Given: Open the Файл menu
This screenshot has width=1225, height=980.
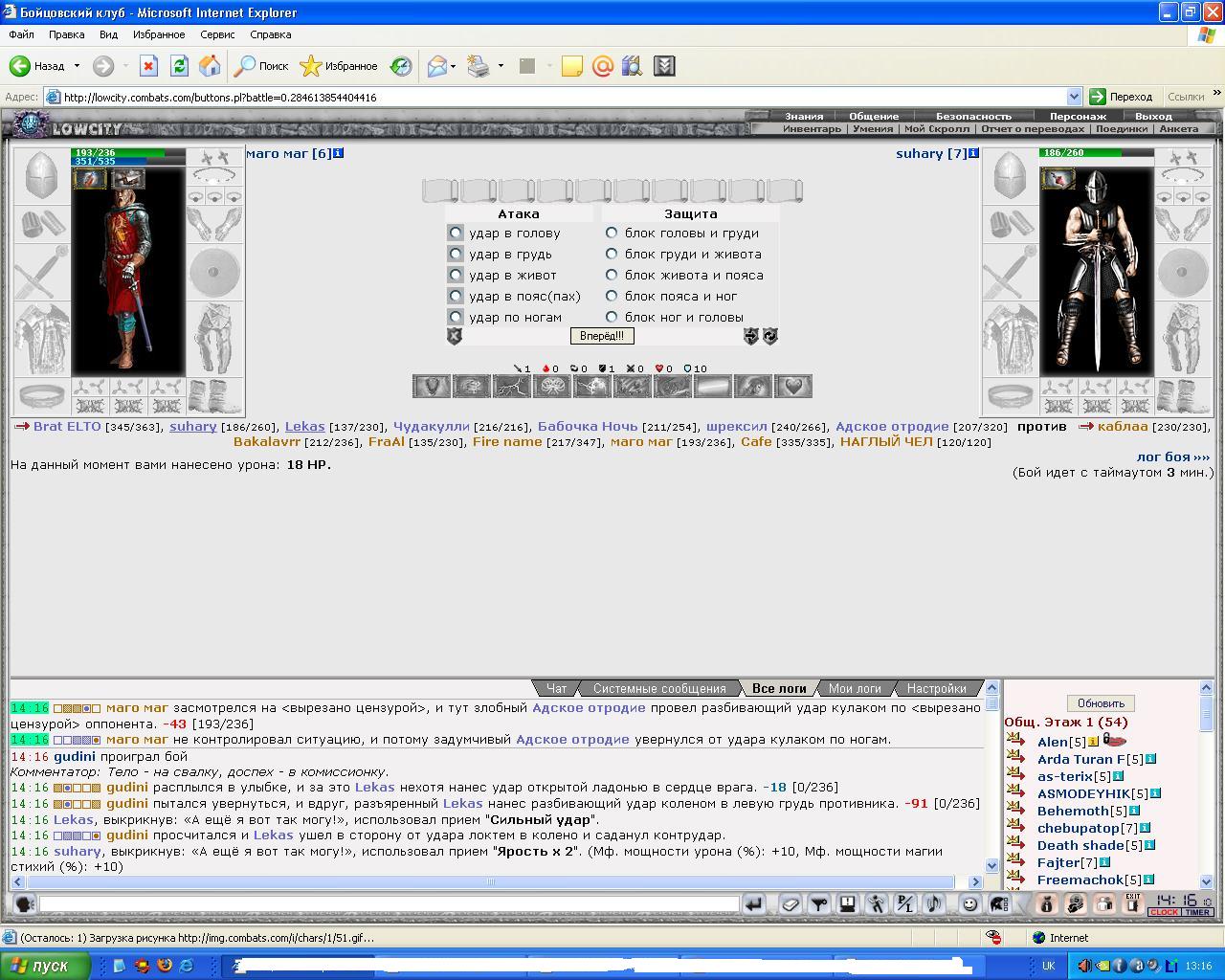Looking at the screenshot, I should point(21,34).
